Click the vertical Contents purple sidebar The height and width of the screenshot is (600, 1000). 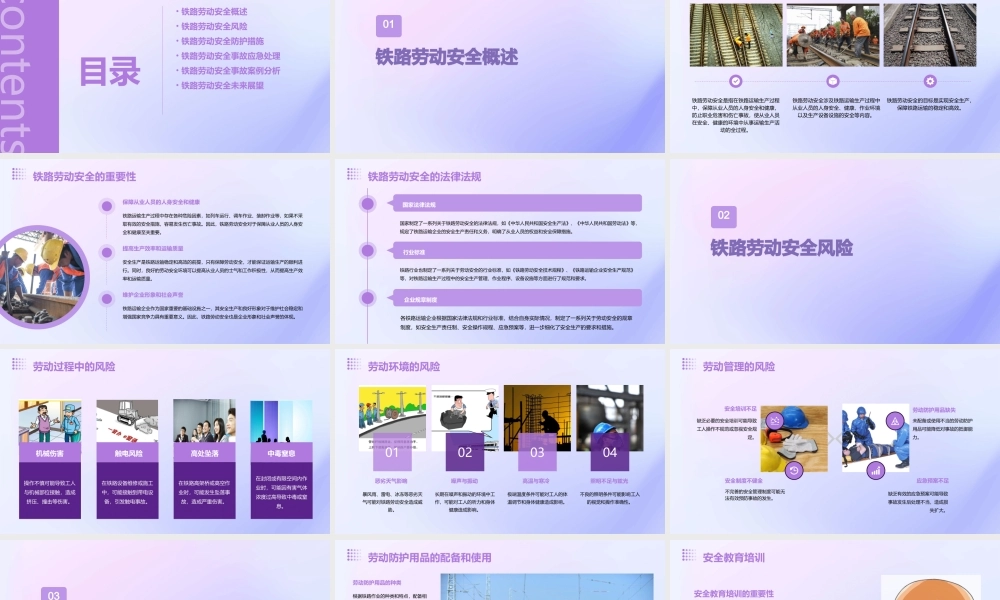pyautogui.click(x=29, y=76)
